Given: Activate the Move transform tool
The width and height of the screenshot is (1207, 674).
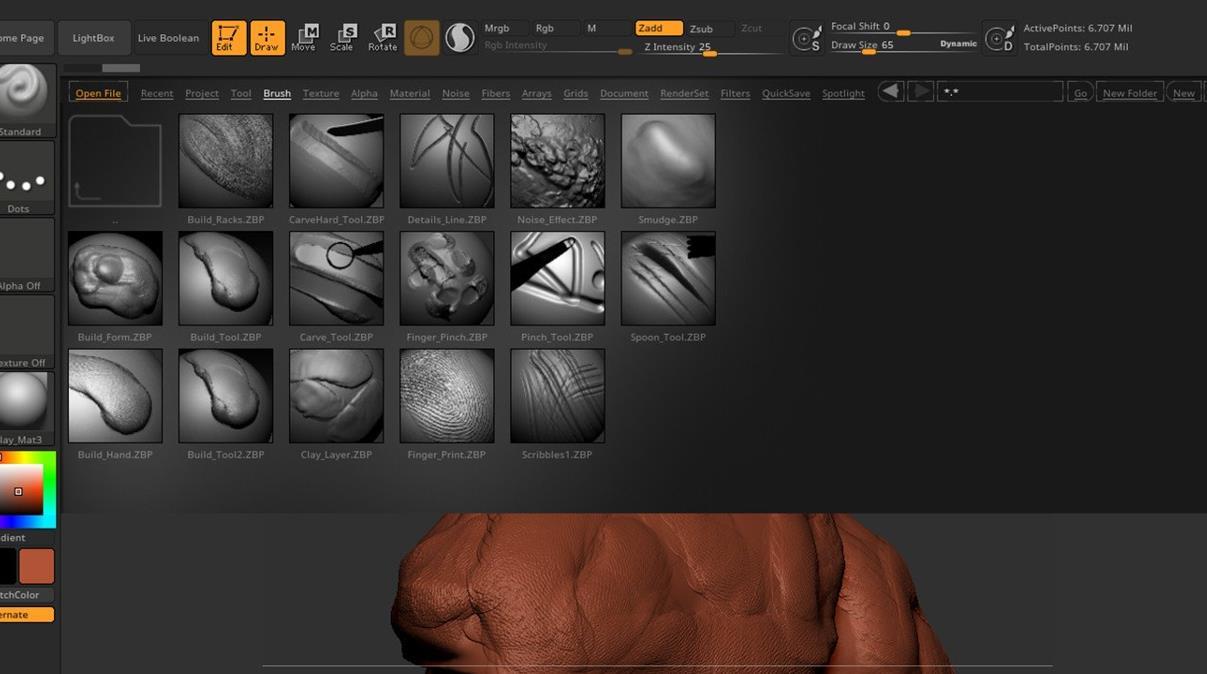Looking at the screenshot, I should [x=304, y=38].
